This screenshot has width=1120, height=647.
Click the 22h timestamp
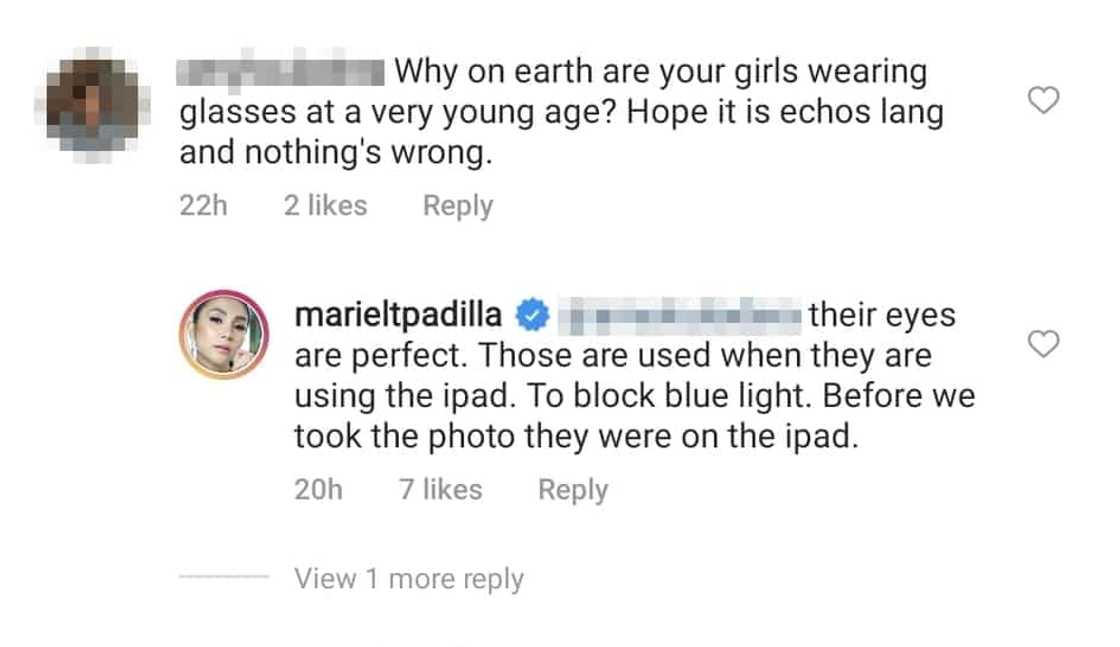click(x=203, y=206)
